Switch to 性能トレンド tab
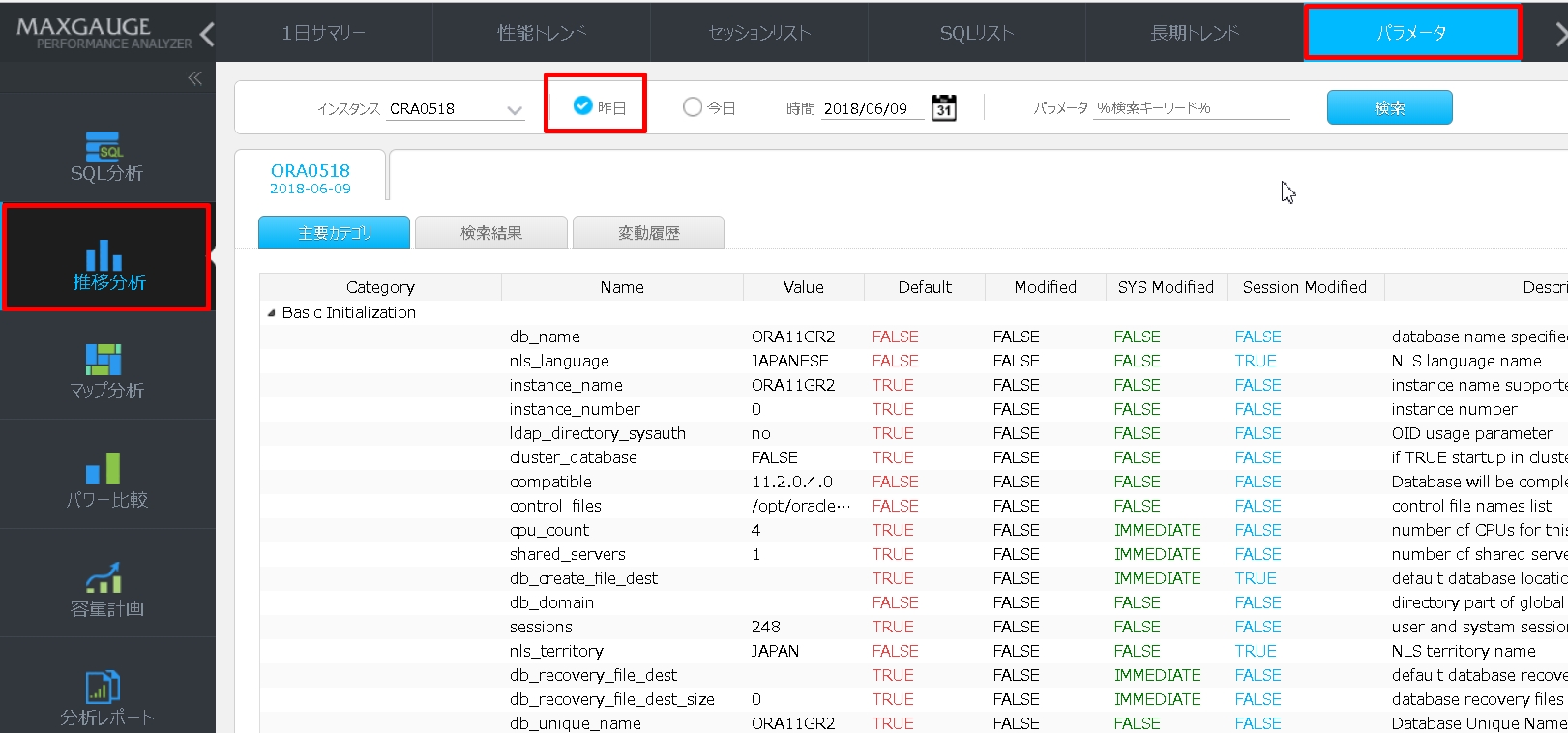Image resolution: width=1568 pixels, height=733 pixels. 542,33
